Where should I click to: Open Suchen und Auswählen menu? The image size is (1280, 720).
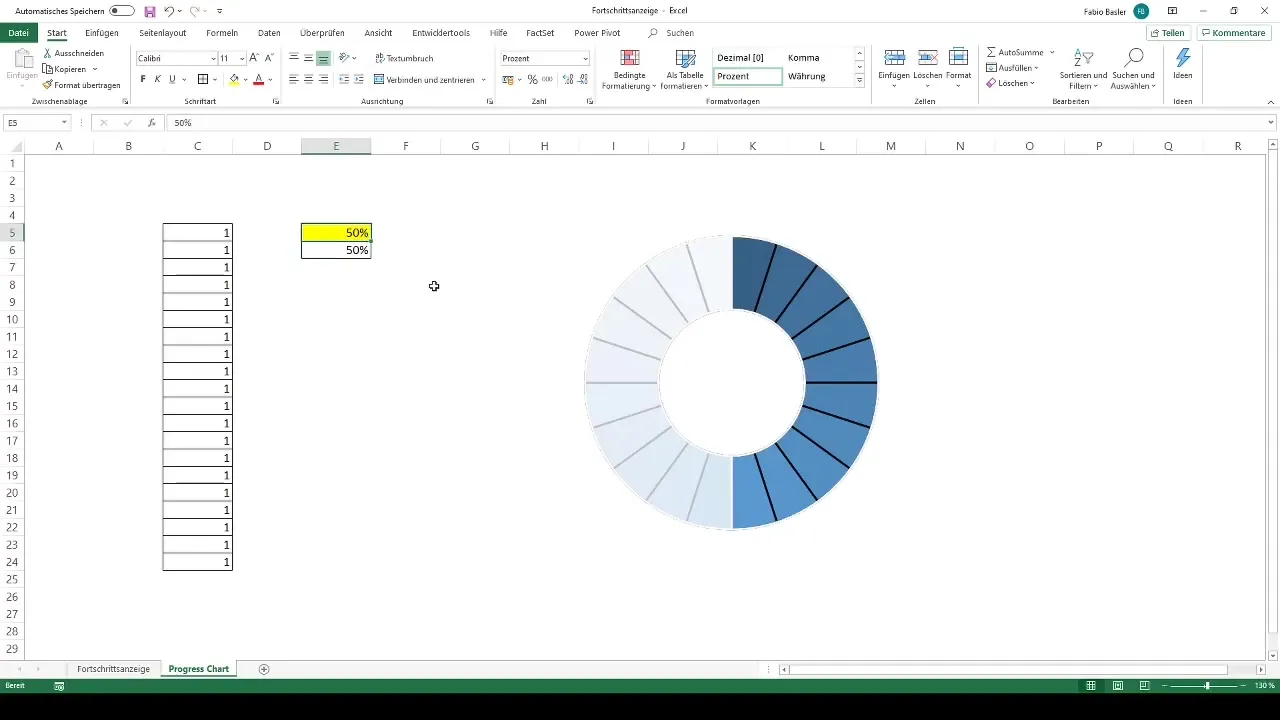pos(1134,69)
